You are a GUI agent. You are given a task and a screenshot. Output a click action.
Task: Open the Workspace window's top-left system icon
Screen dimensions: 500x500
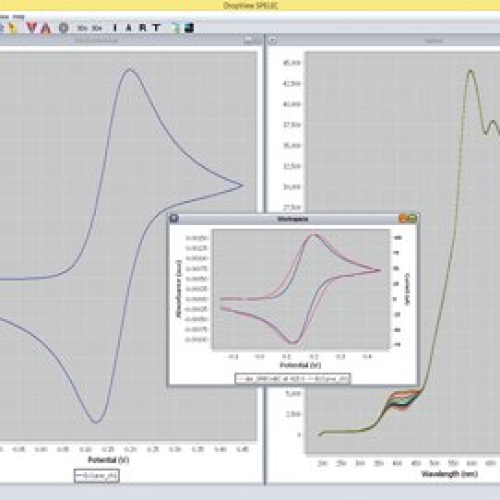pyautogui.click(x=174, y=219)
